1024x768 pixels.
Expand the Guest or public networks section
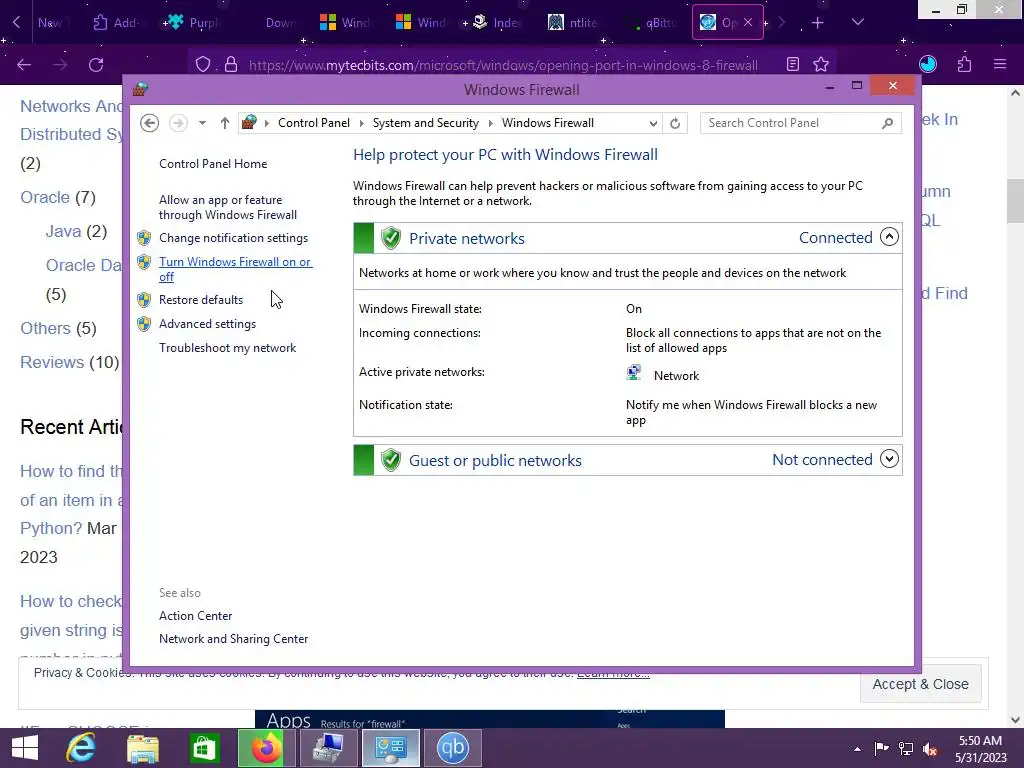889,459
